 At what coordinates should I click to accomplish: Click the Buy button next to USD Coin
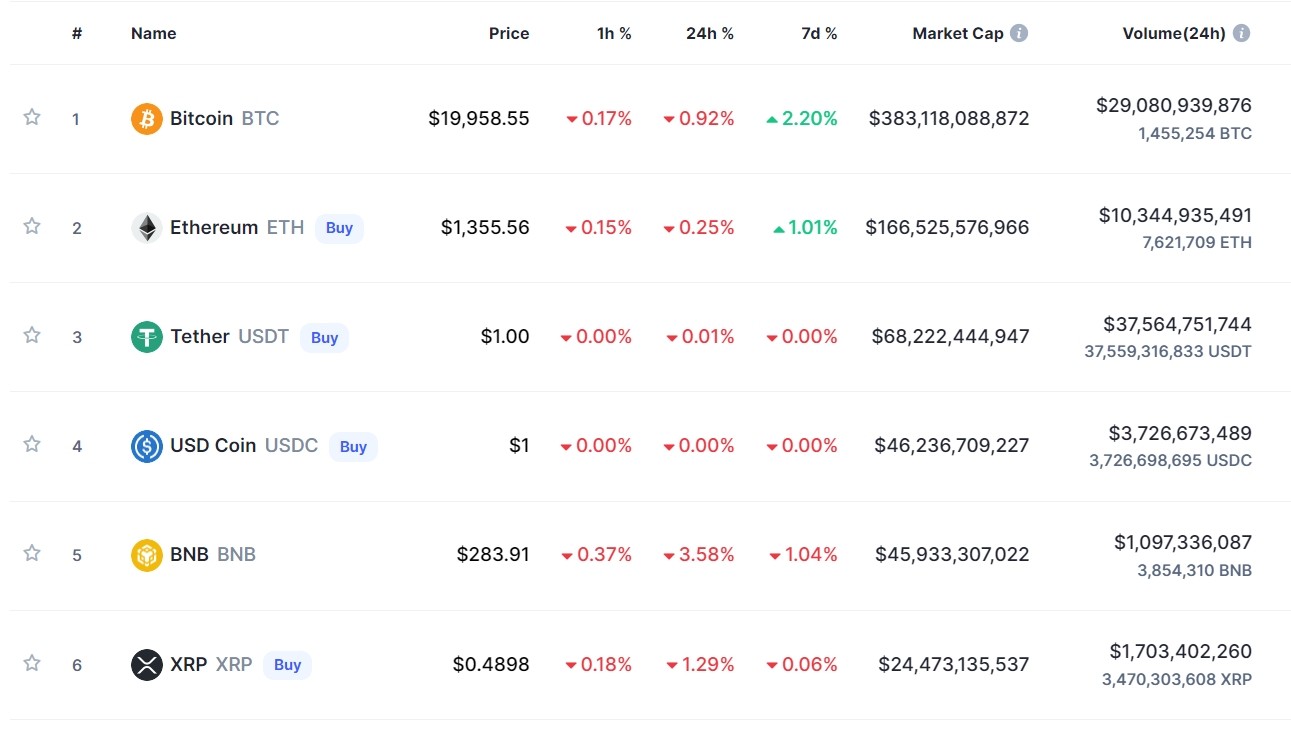353,447
